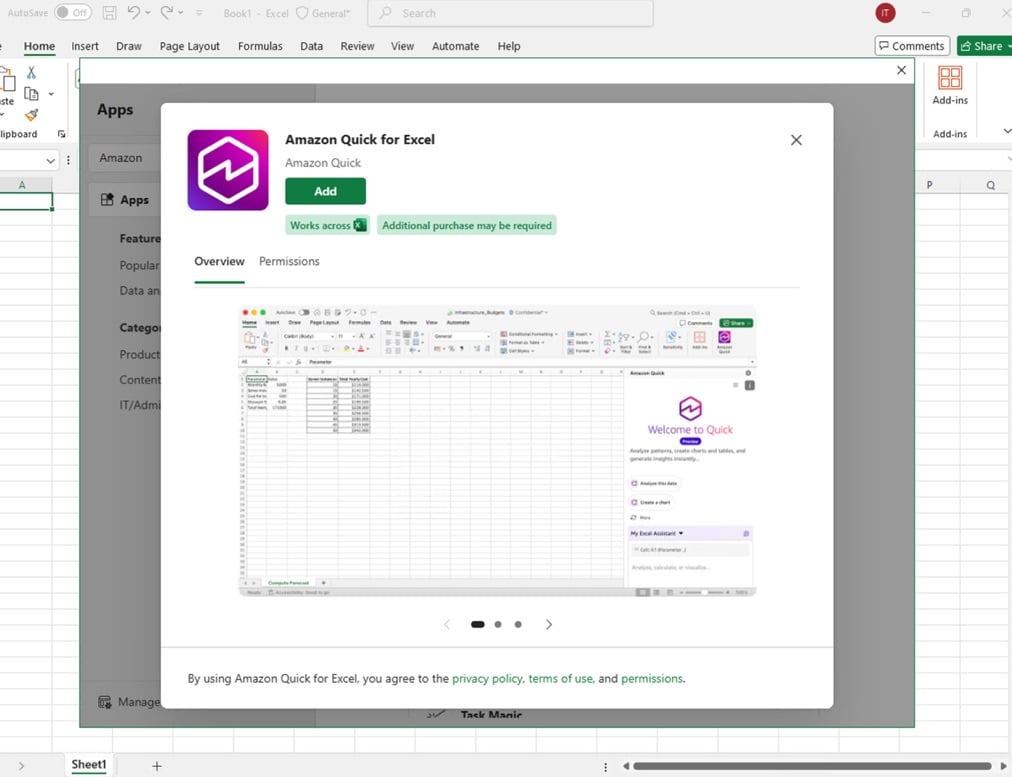
Task: Open the Amazon Quick preview screenshot
Action: coord(497,450)
